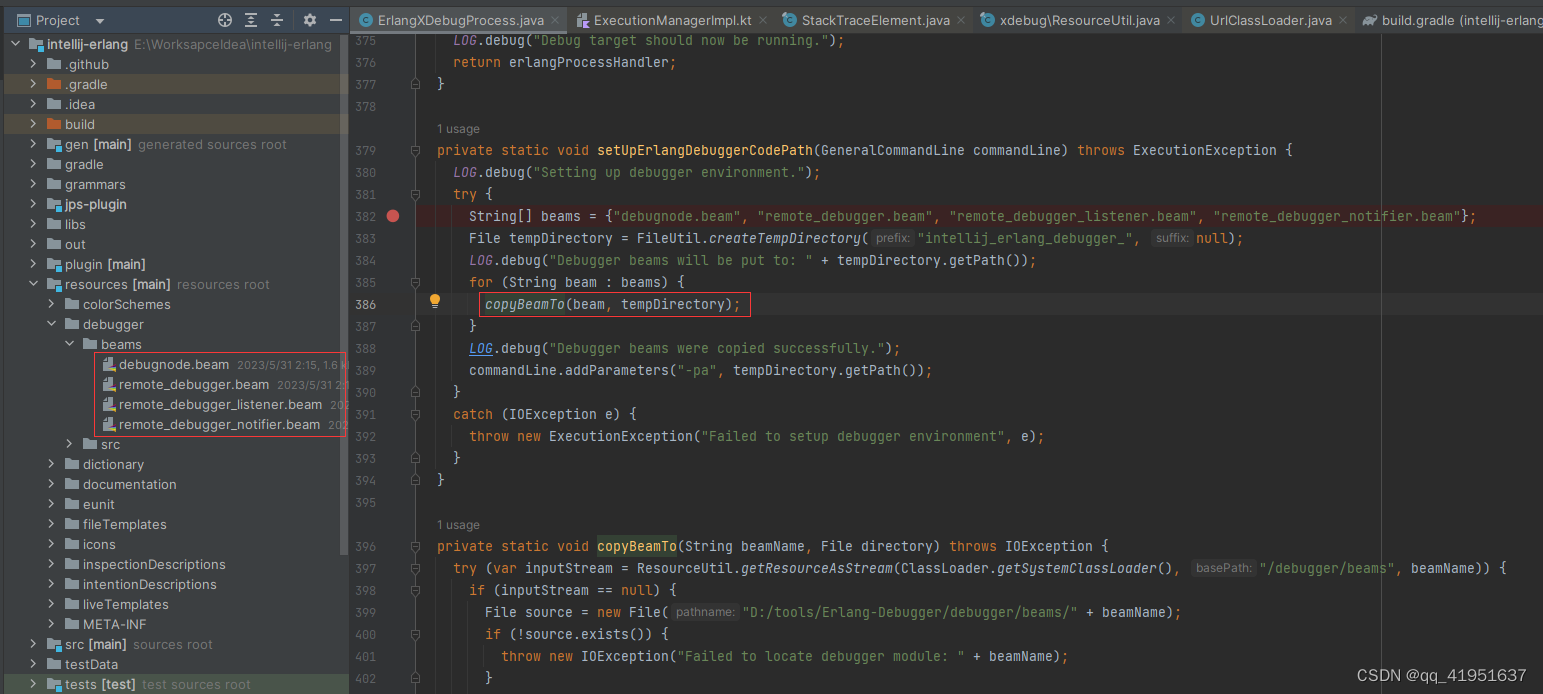Collapse the setUpErlangDebuggerCodePath method fold arrow
The image size is (1543, 694).
[x=415, y=150]
